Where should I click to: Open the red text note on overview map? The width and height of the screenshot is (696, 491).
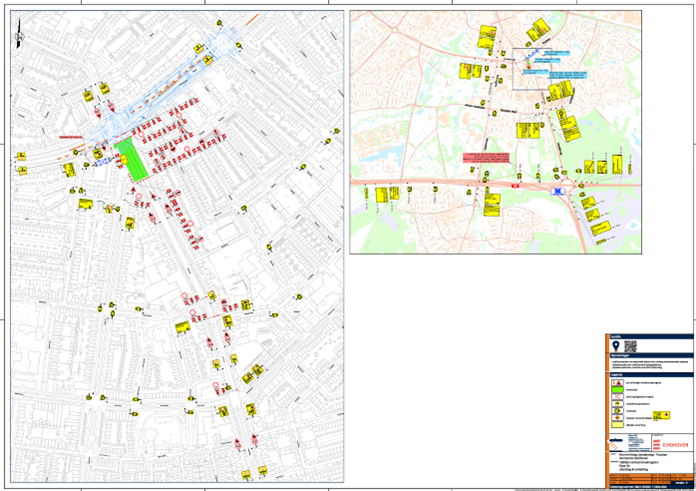point(485,157)
